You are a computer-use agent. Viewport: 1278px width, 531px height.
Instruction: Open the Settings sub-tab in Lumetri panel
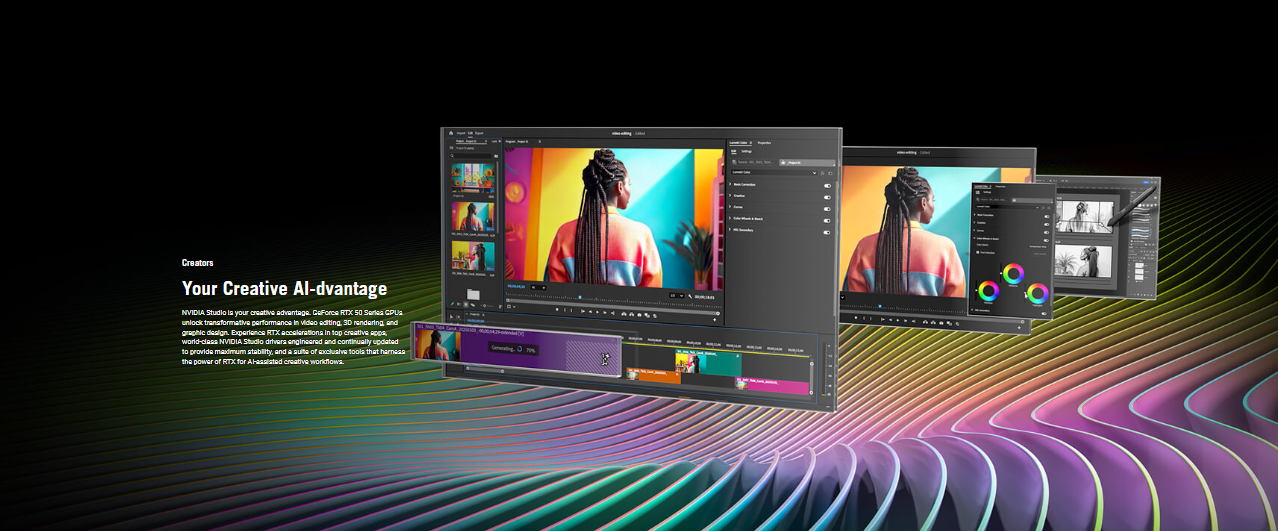(x=746, y=152)
